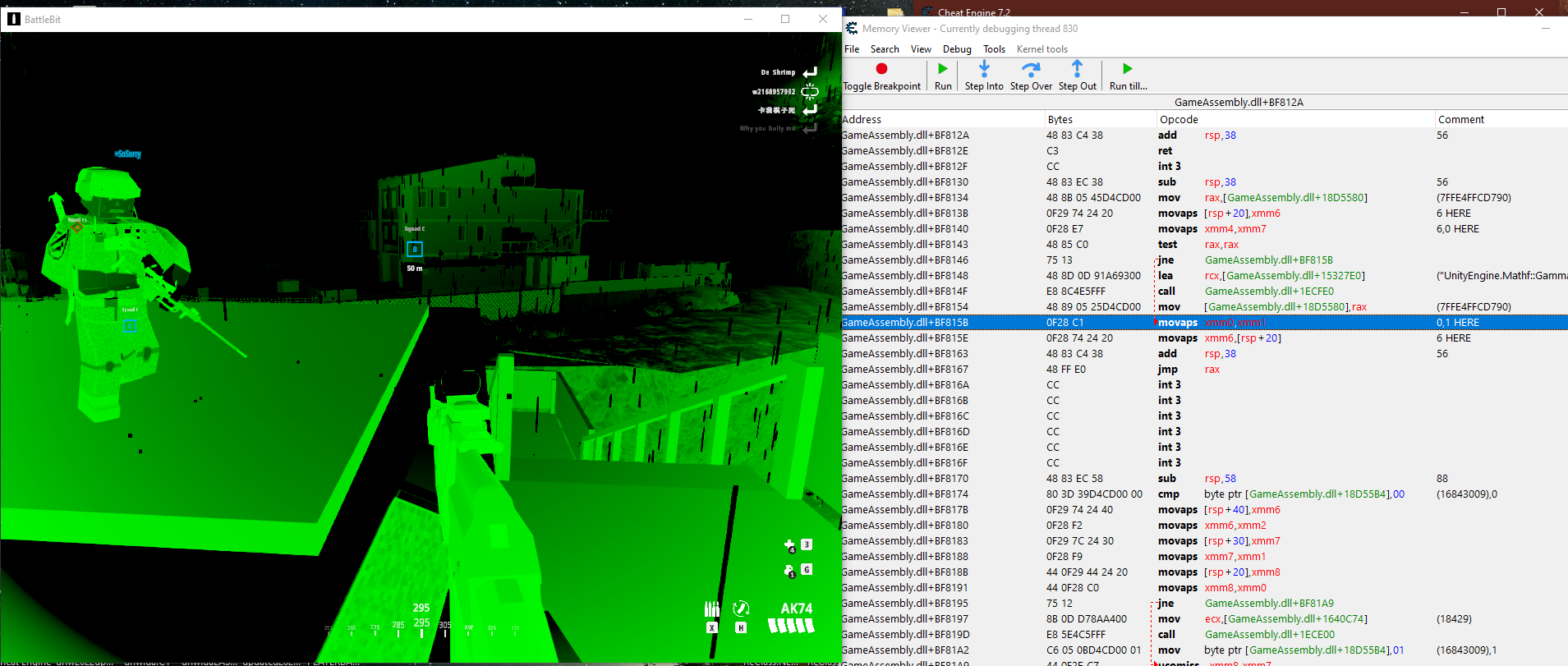This screenshot has width=1568, height=666.
Task: Step Over the current instruction
Action: 1031,76
